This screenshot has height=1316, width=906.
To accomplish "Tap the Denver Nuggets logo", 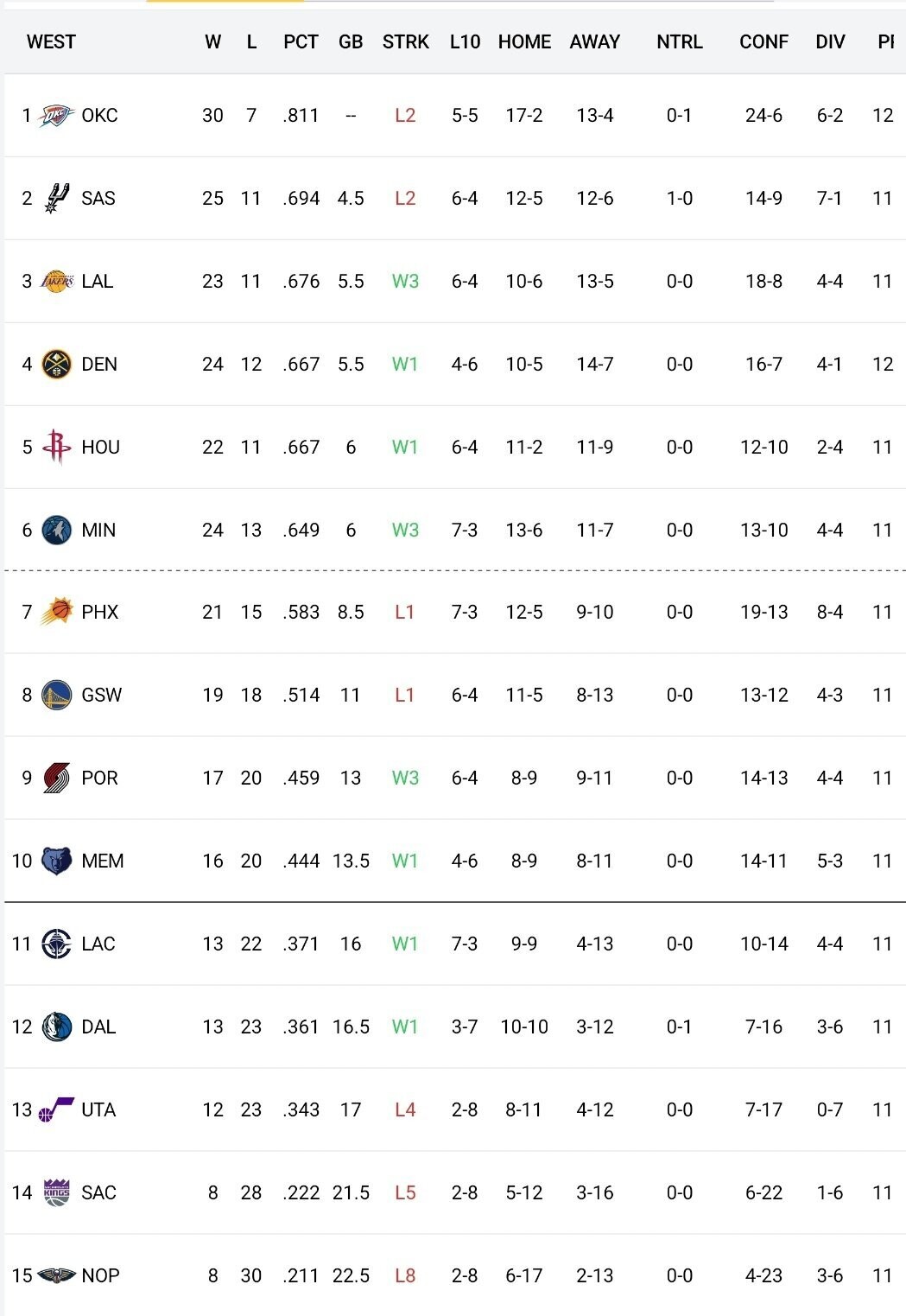I will [56, 364].
